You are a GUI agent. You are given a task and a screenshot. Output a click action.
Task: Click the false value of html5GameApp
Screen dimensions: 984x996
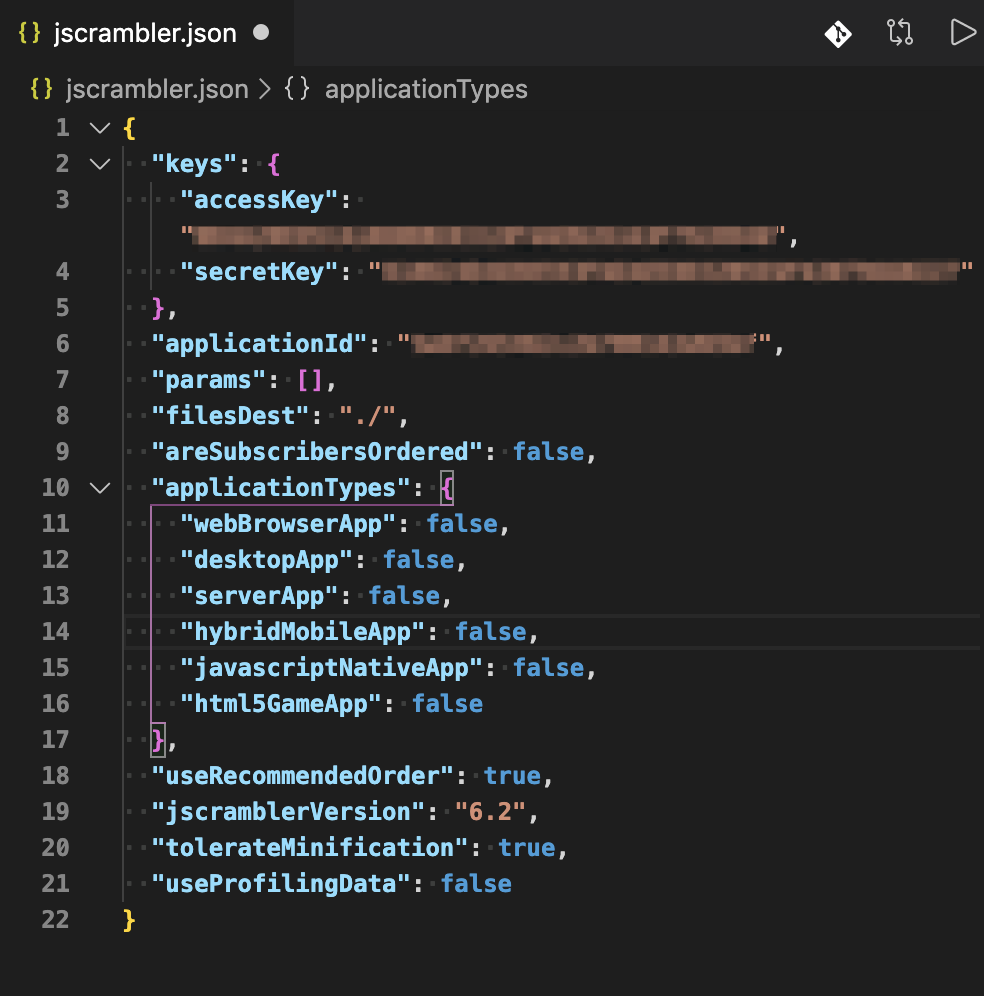point(447,704)
